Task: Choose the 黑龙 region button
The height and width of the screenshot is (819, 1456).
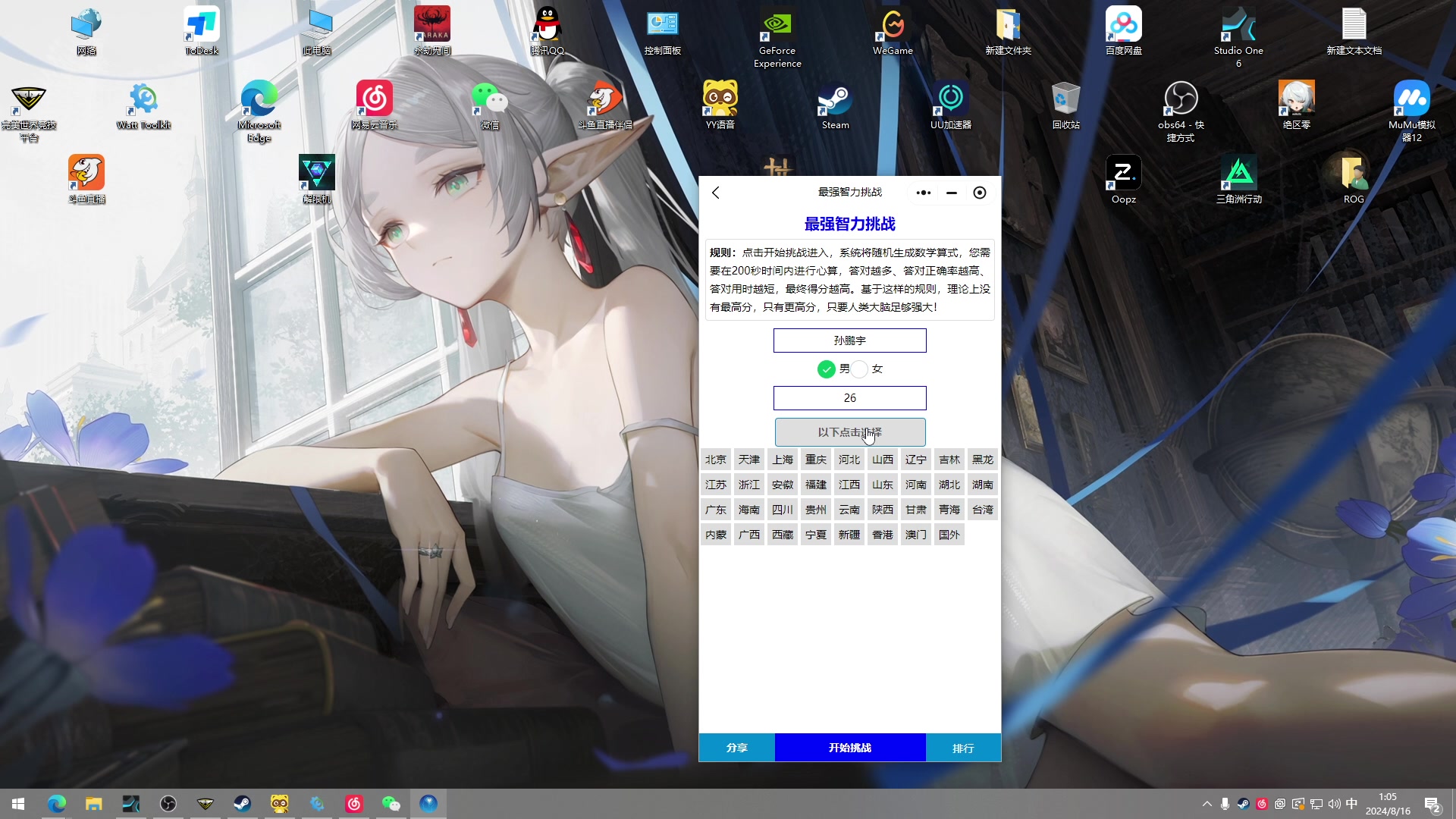Action: pos(983,460)
